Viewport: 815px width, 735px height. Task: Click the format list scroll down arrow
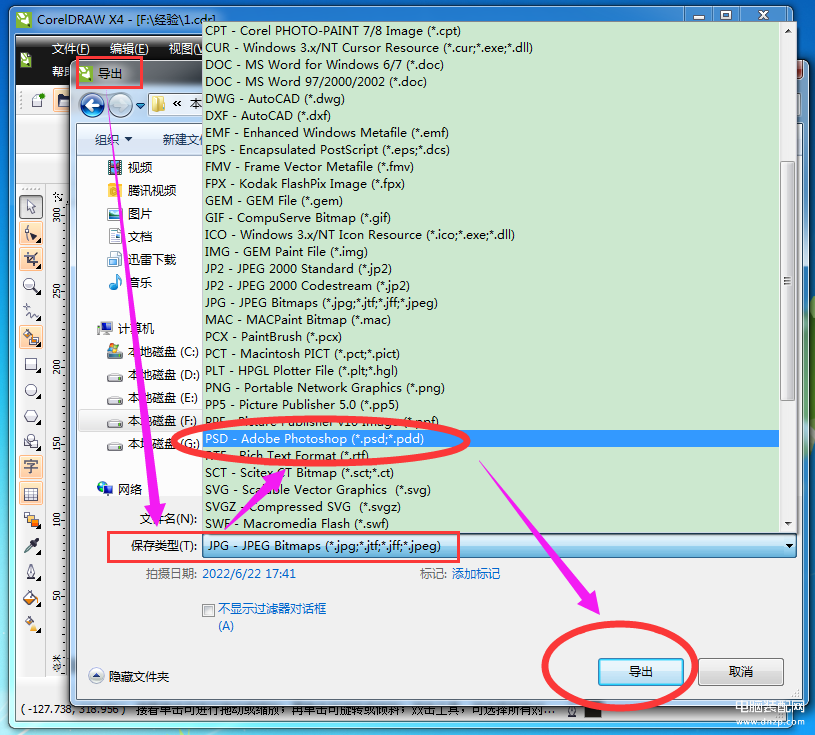788,523
